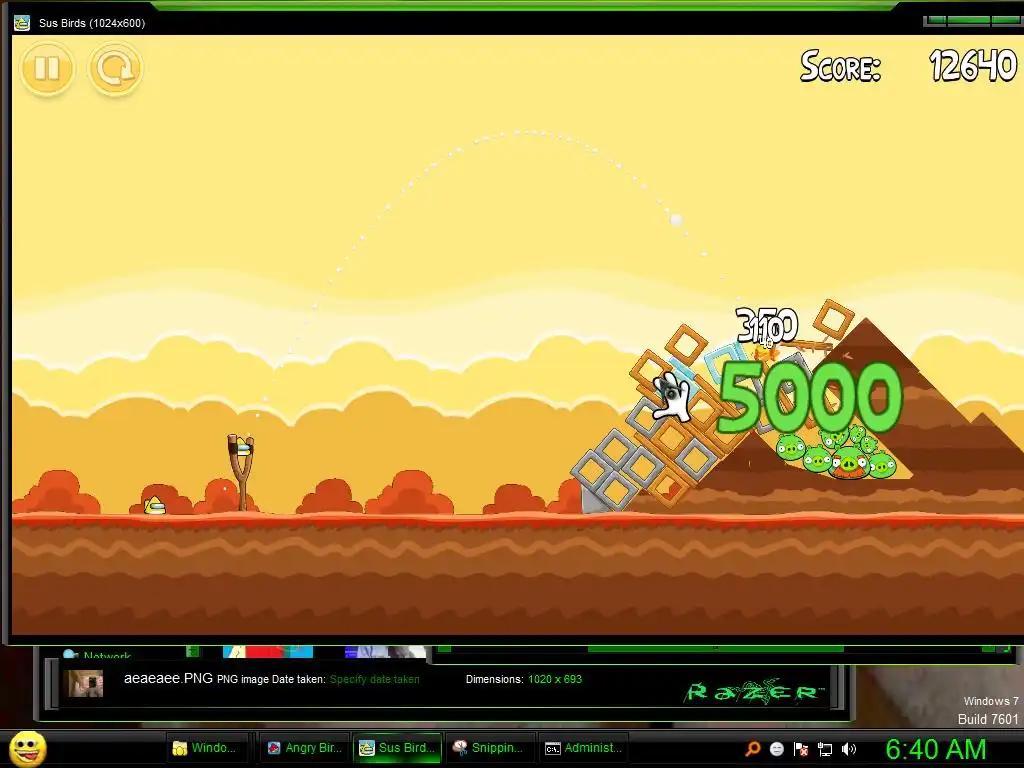Viewport: 1024px width, 768px height.
Task: Click the white round tray icon
Action: [x=776, y=749]
